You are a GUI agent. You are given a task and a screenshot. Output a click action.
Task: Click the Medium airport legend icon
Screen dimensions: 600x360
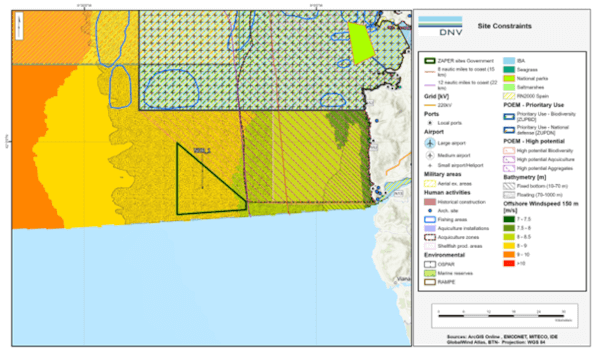(430, 155)
